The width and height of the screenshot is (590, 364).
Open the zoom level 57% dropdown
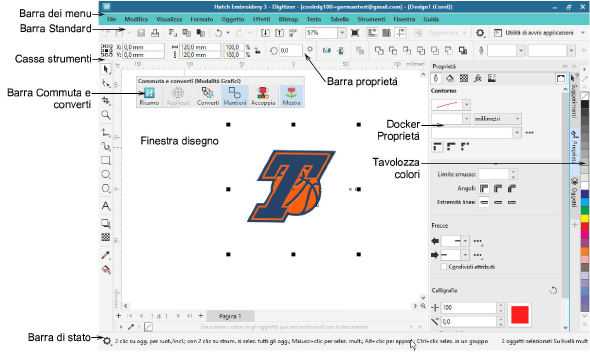pos(342,33)
